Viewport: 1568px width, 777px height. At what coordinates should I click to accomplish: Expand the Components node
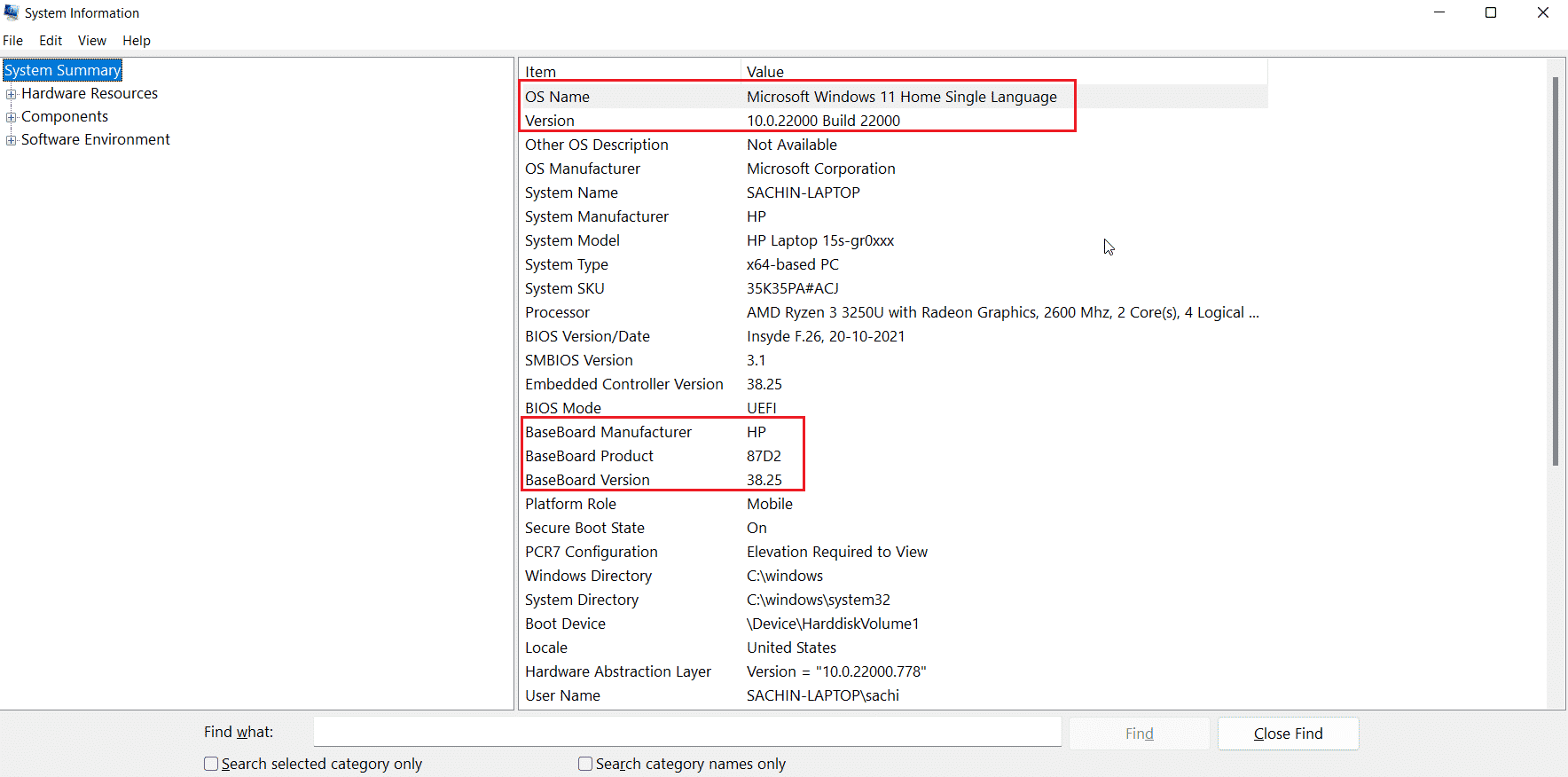12,117
